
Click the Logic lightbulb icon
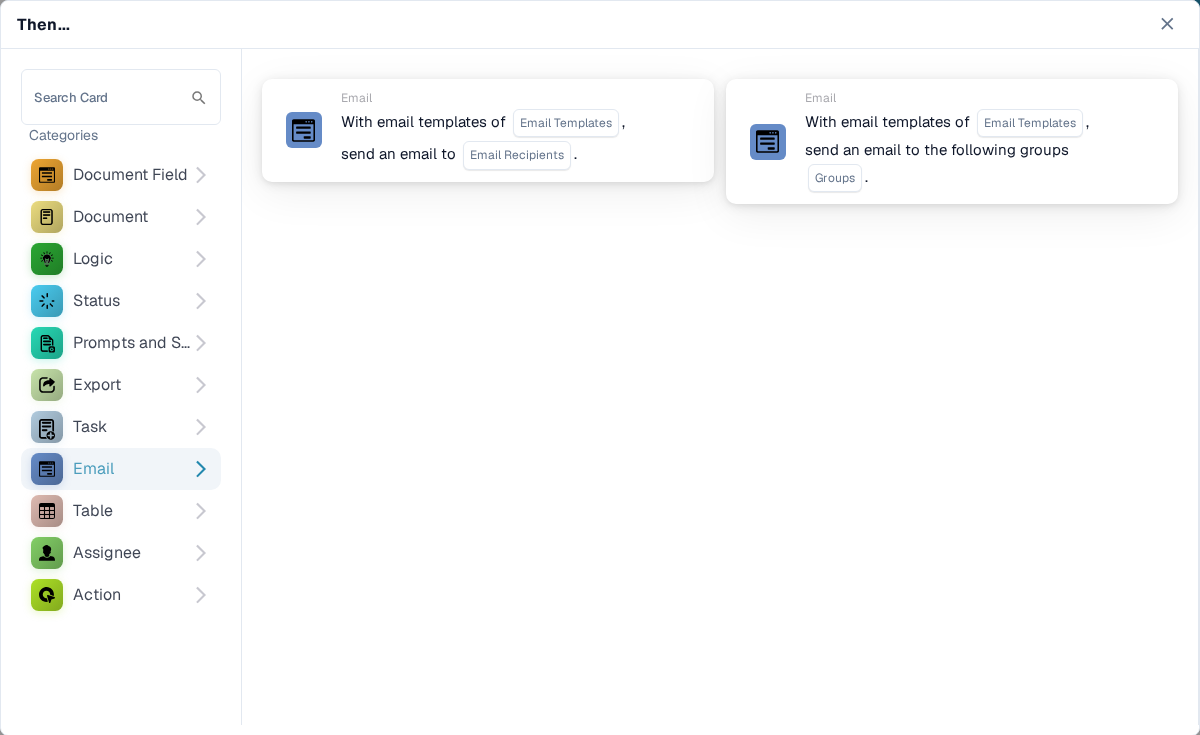pos(47,259)
